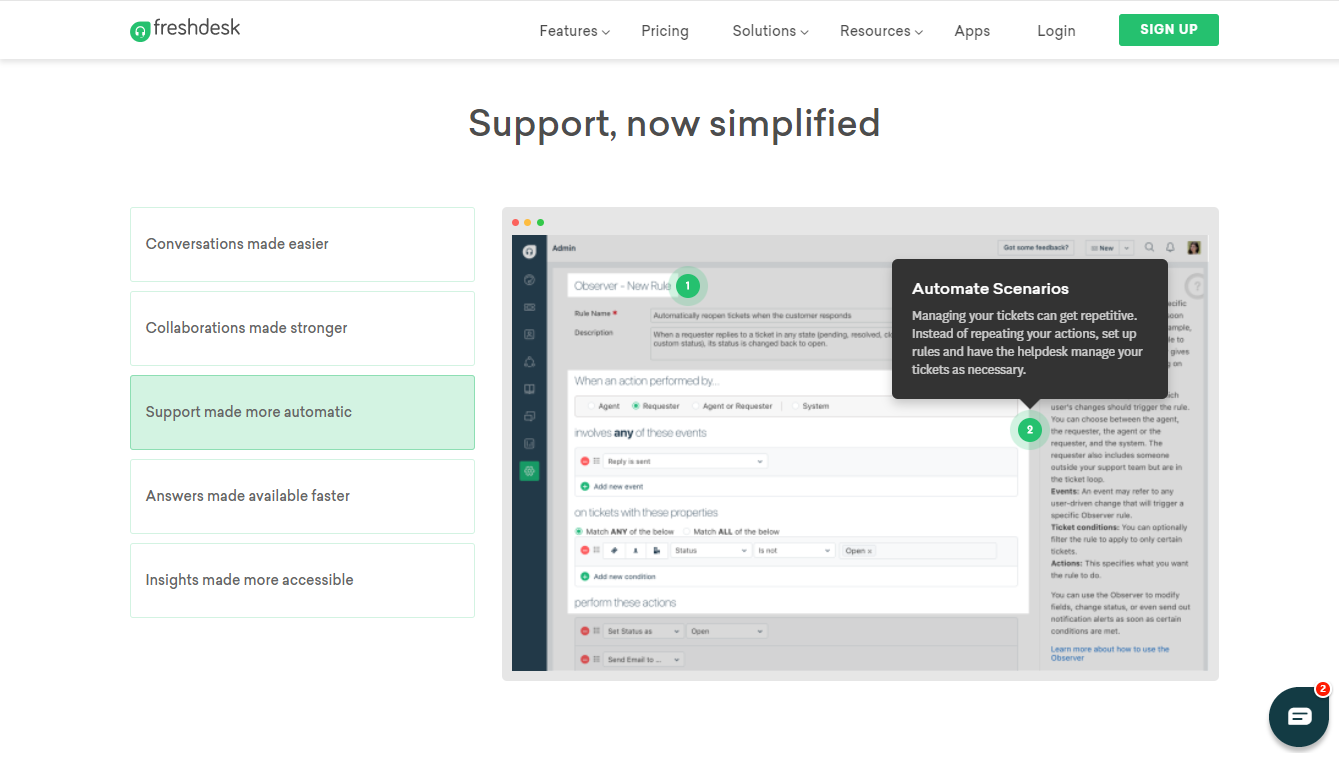Remove the Set Status as action row
Viewport: 1339px width, 768px height.
coord(585,631)
